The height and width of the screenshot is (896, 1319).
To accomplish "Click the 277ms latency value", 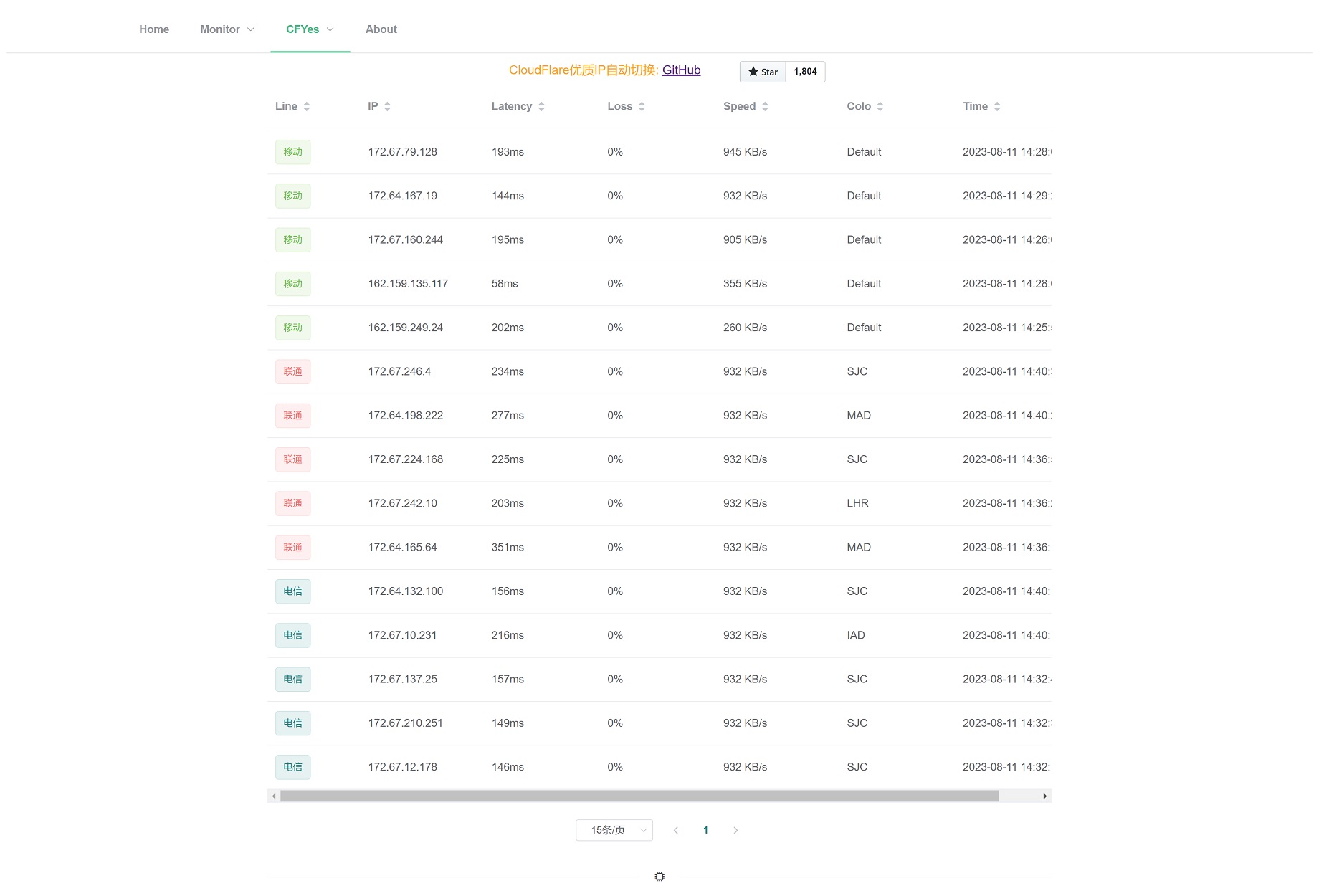I will [508, 416].
